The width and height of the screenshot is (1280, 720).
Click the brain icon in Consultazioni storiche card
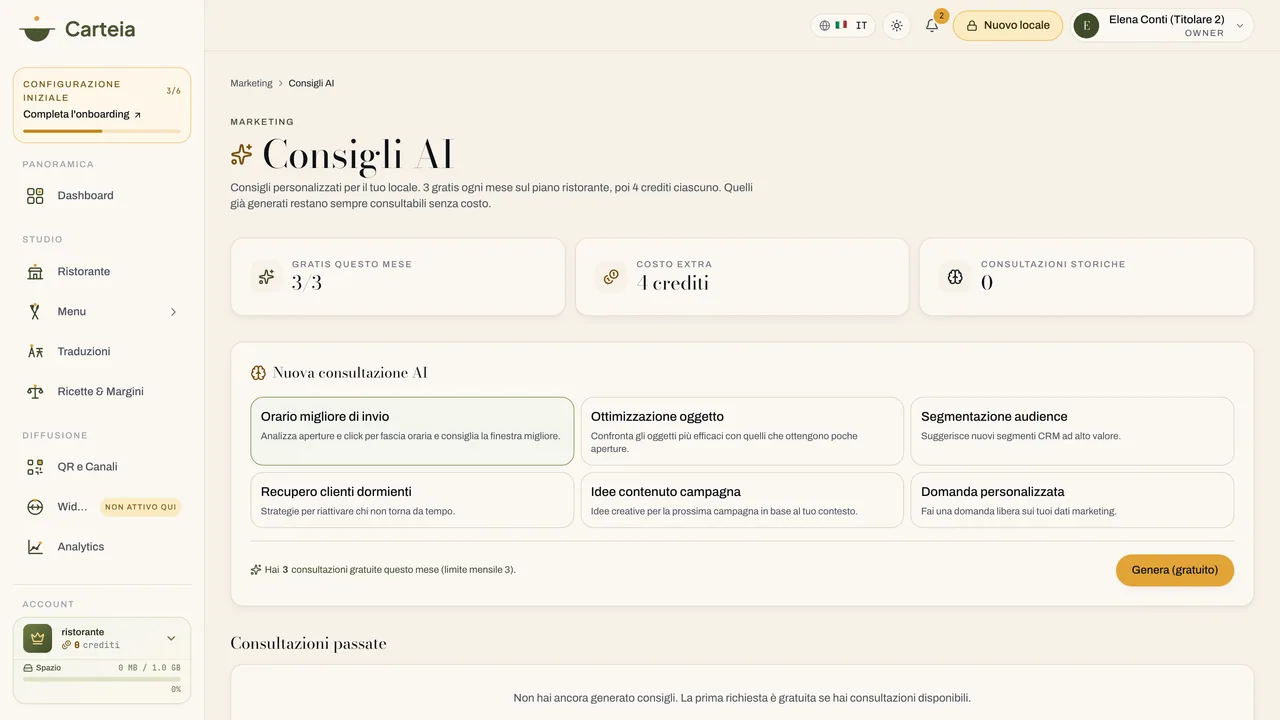955,277
